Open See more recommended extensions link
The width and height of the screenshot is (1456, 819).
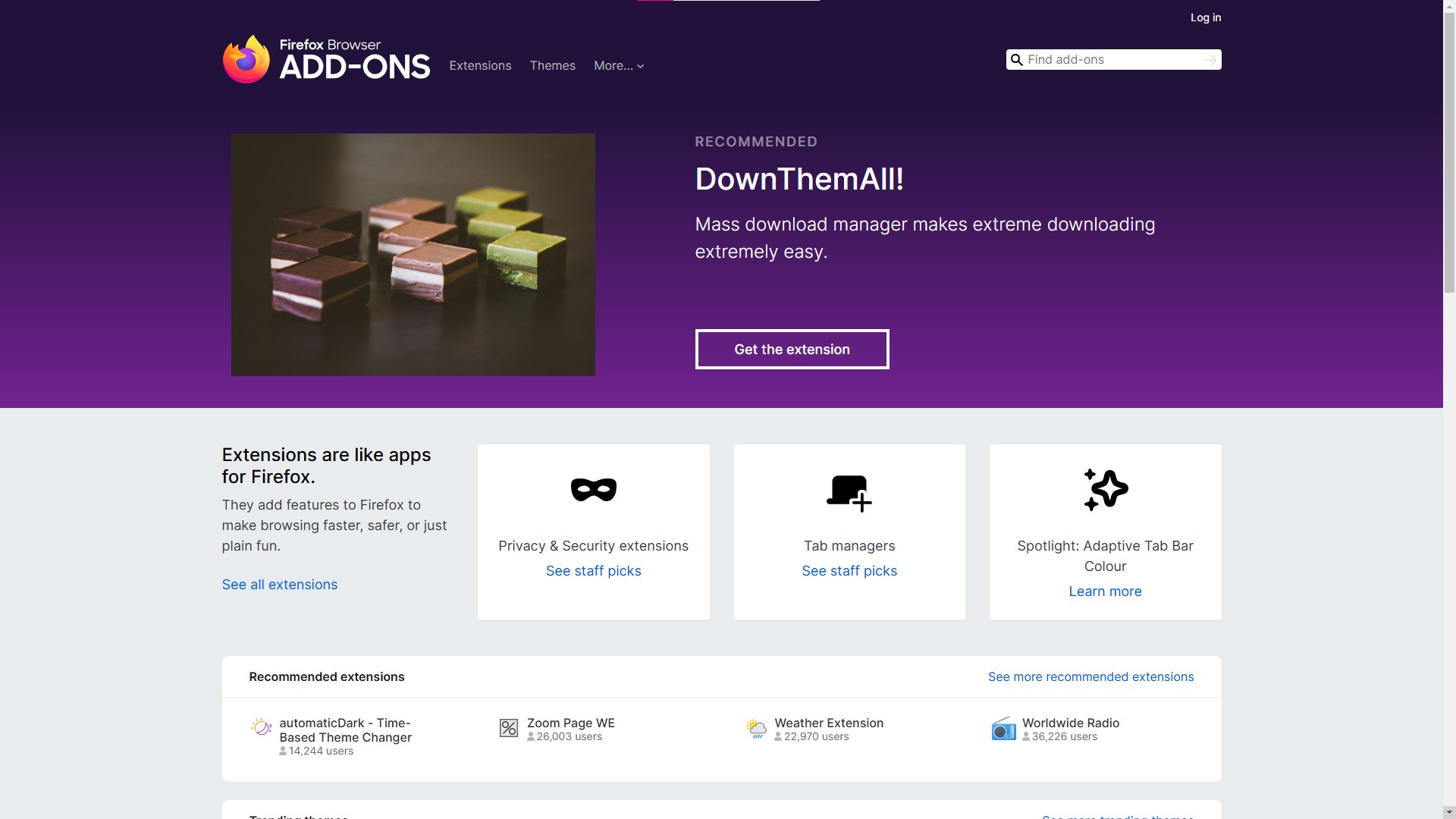[1090, 676]
